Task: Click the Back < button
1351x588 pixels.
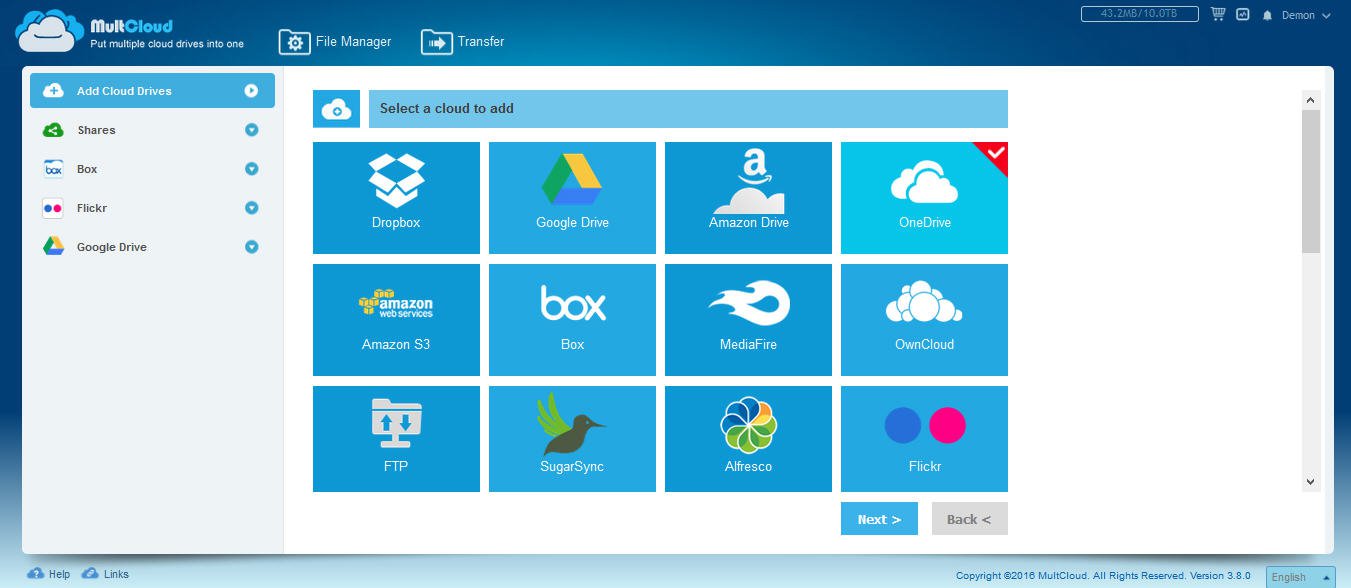Action: [969, 519]
